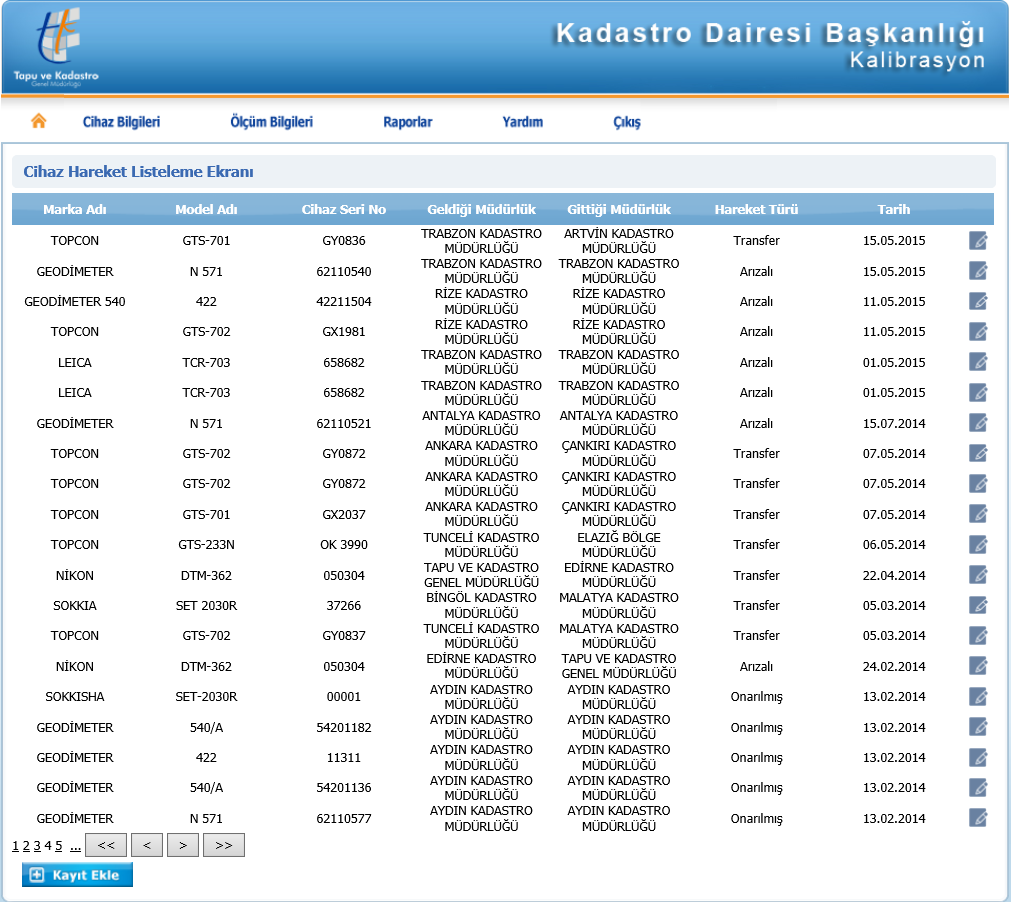Open the Cihaz Bilgileri menu

tap(121, 122)
